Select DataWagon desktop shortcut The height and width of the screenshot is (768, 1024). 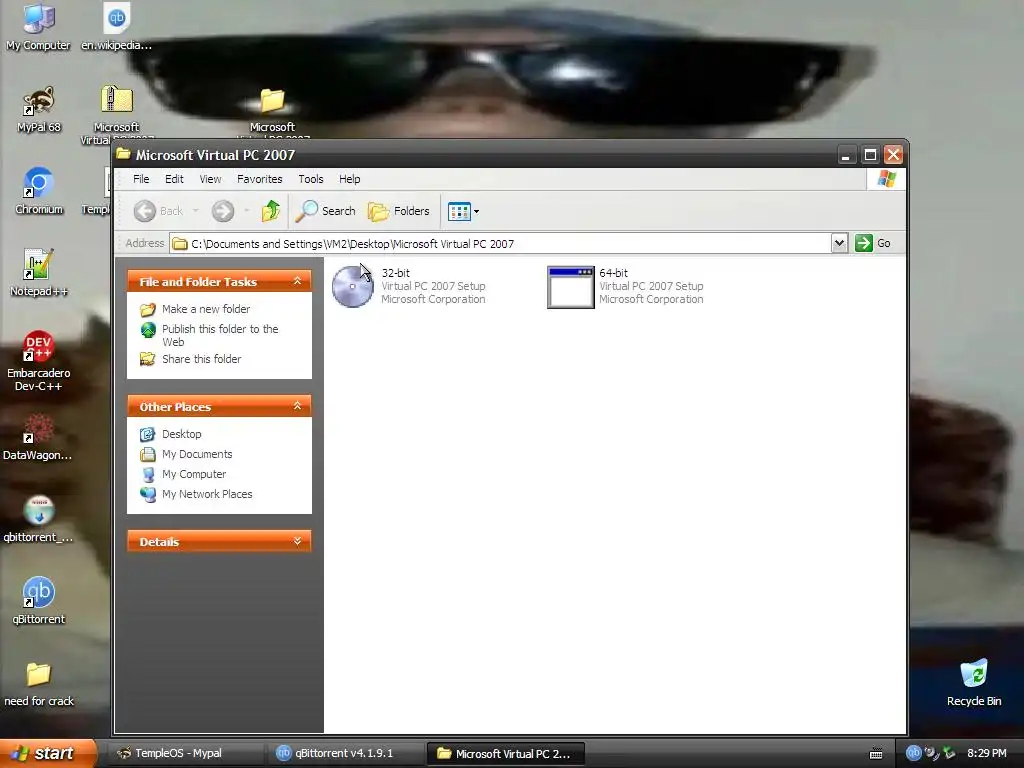39,438
